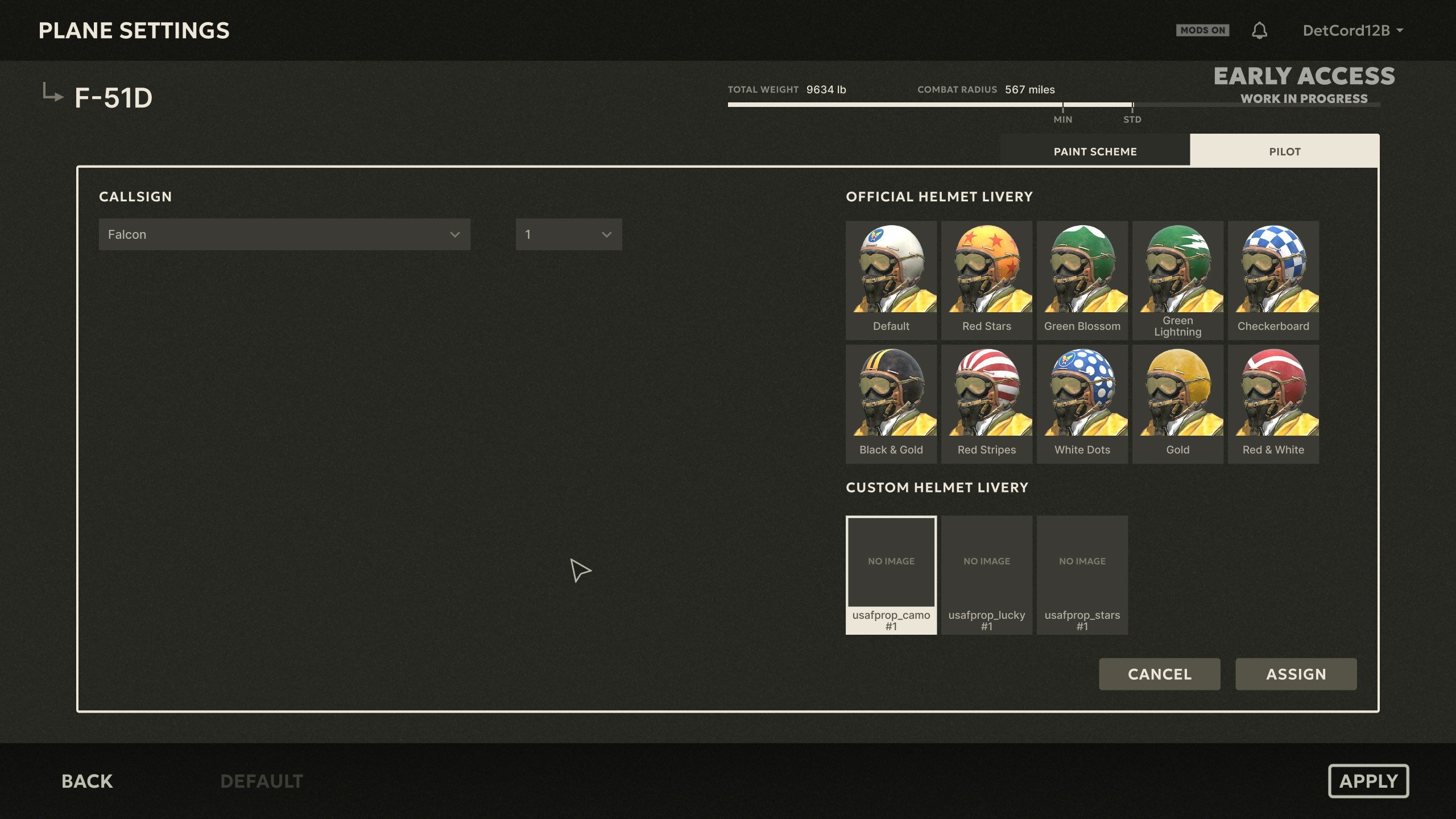
Task: Open the Falcon callsign dropdown
Action: [x=284, y=234]
